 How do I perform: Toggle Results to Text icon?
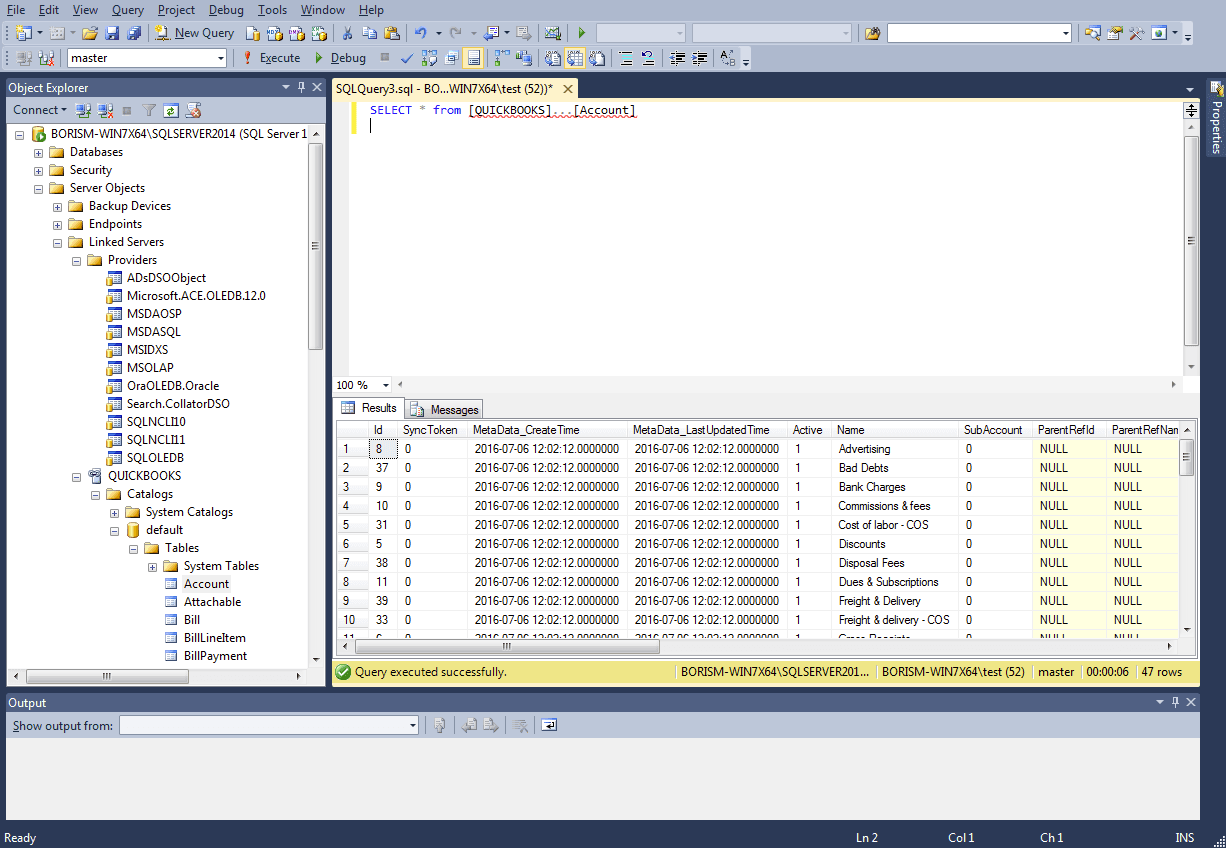[x=552, y=58]
